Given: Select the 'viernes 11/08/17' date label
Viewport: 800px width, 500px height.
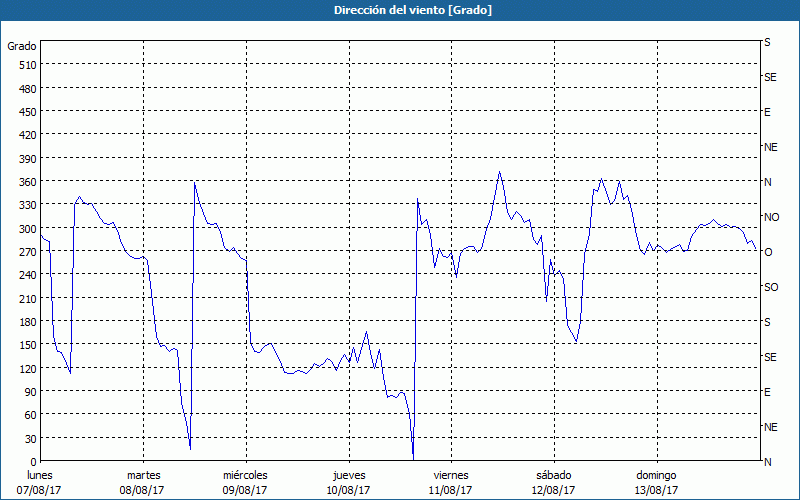Looking at the screenshot, I should [x=450, y=482].
